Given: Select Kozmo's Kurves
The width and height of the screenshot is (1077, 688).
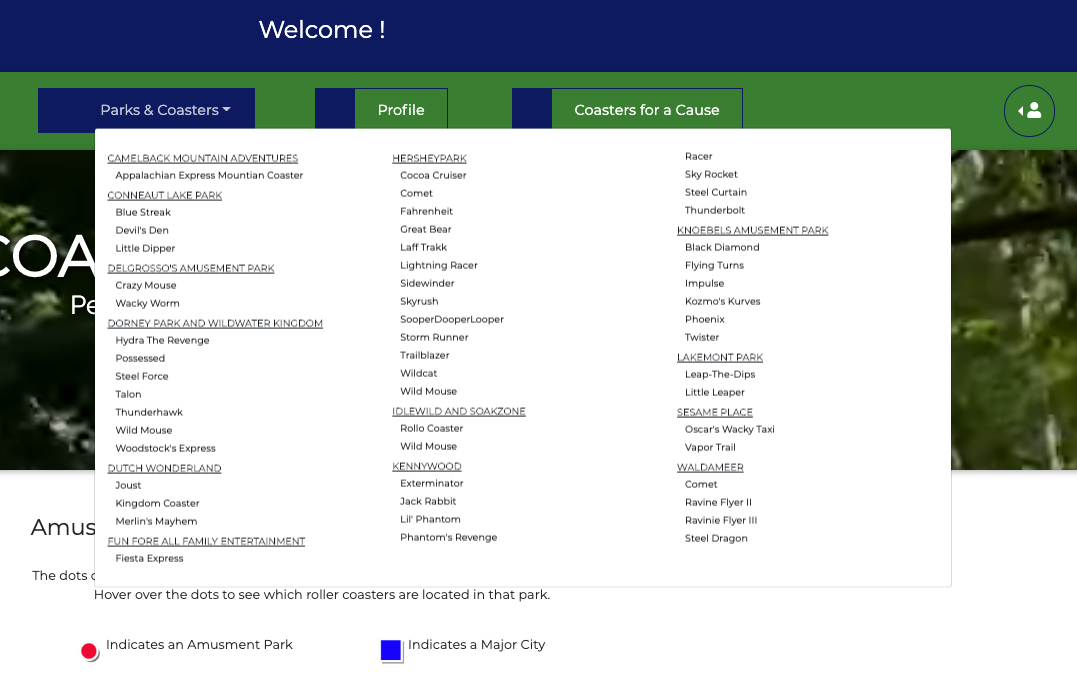Looking at the screenshot, I should (723, 301).
